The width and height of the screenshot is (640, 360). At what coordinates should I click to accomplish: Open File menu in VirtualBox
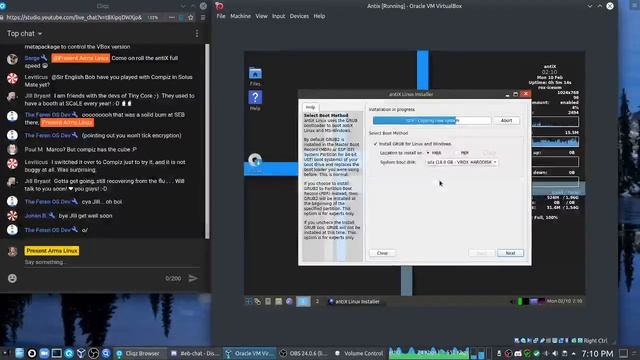[x=221, y=16]
